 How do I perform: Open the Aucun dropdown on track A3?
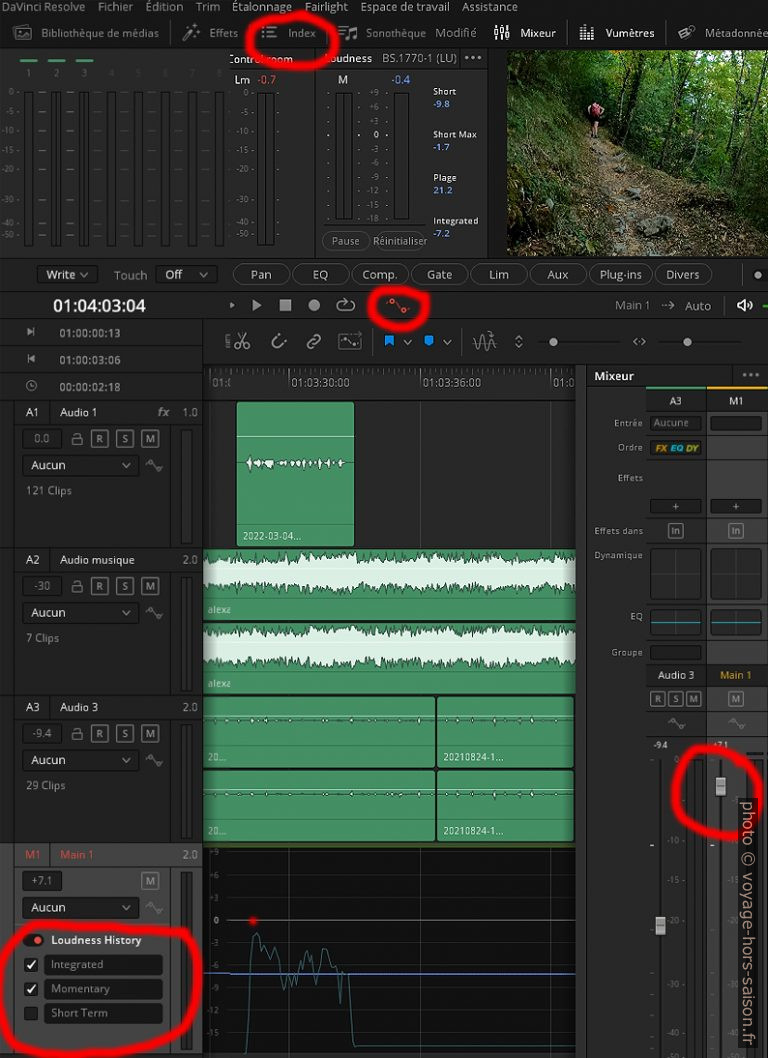click(x=80, y=760)
